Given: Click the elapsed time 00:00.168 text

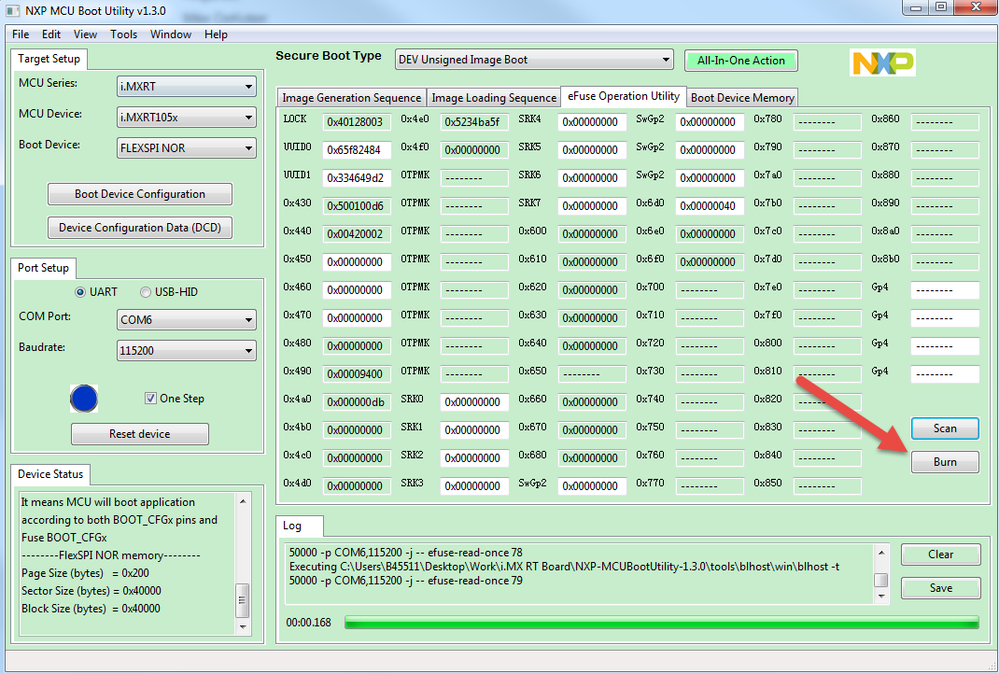Looking at the screenshot, I should [x=308, y=623].
